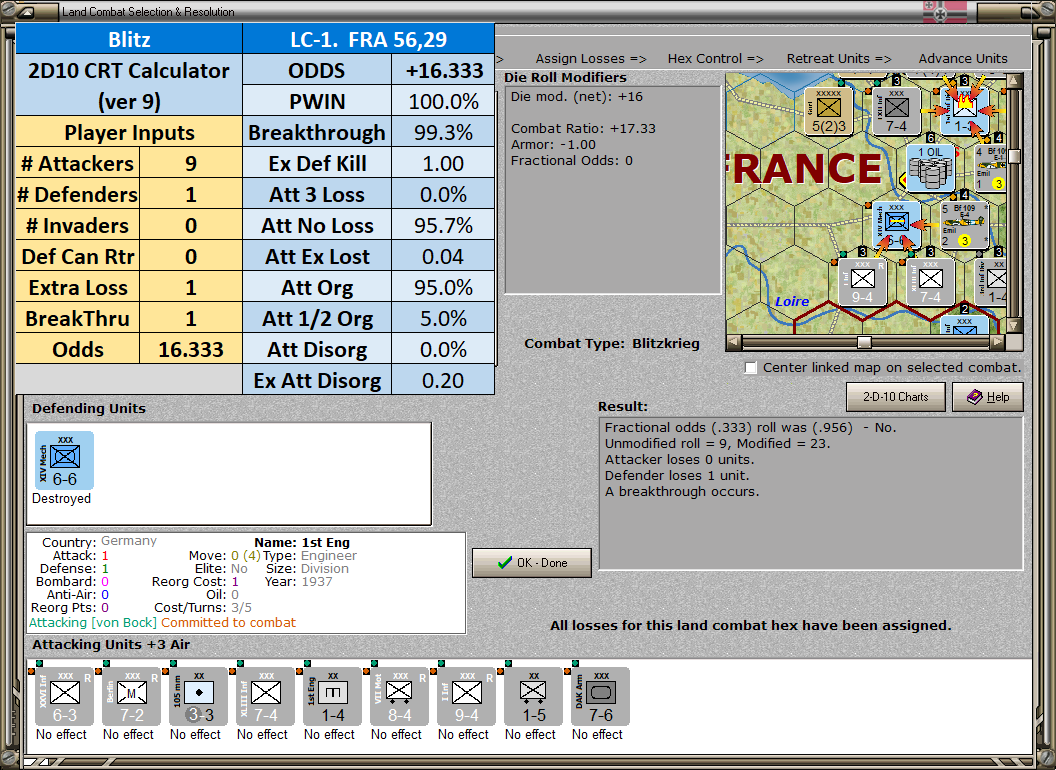Screen dimensions: 1056x770
Task: Click the burning 1-3 unit under attack
Action: (965, 111)
